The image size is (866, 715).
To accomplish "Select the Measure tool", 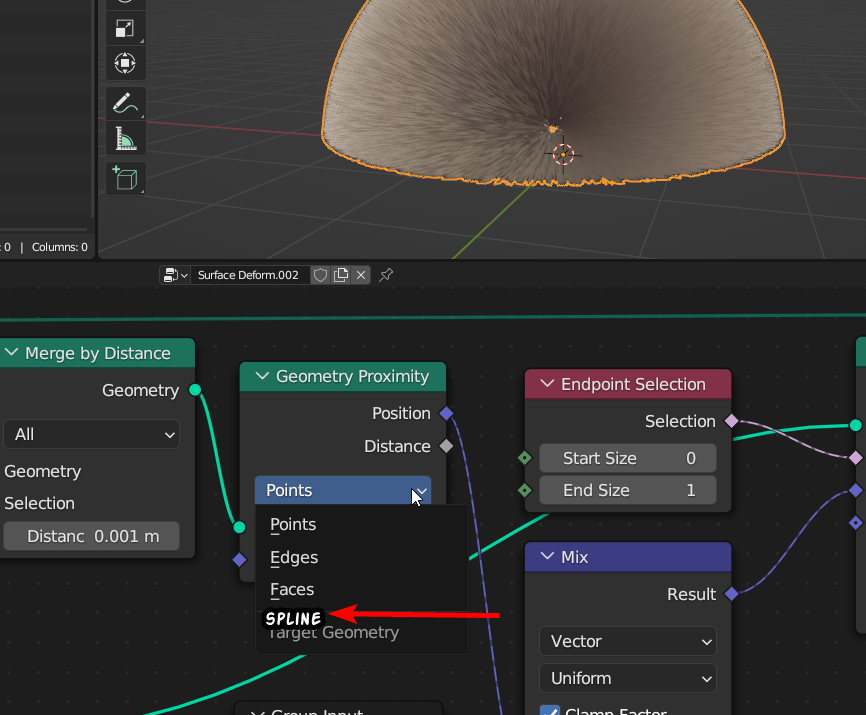I will coord(125,138).
